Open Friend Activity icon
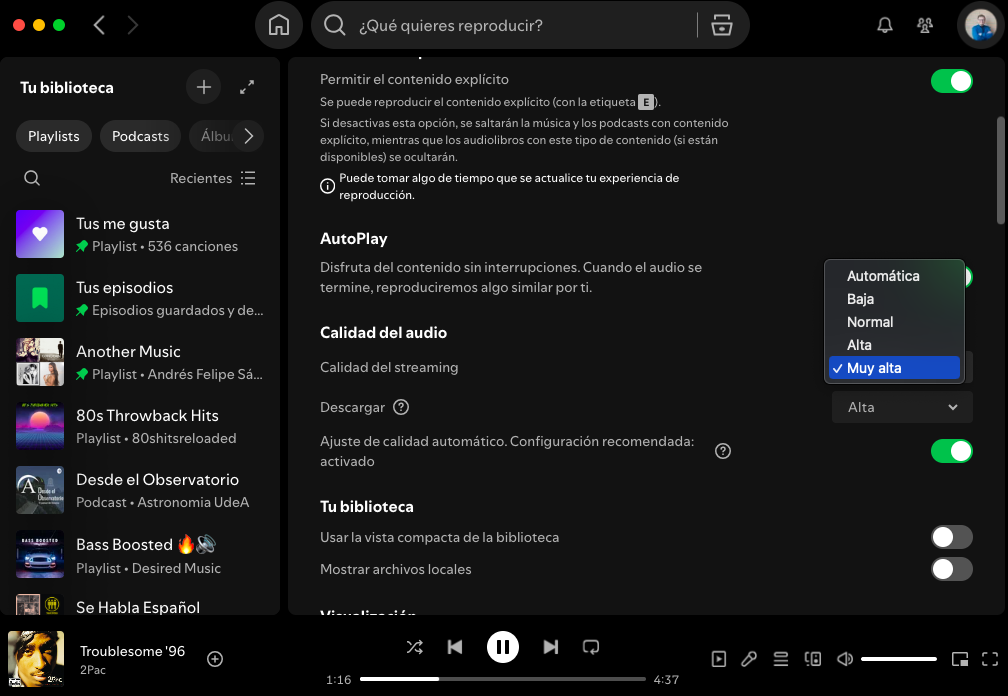The height and width of the screenshot is (696, 1008). [926, 26]
